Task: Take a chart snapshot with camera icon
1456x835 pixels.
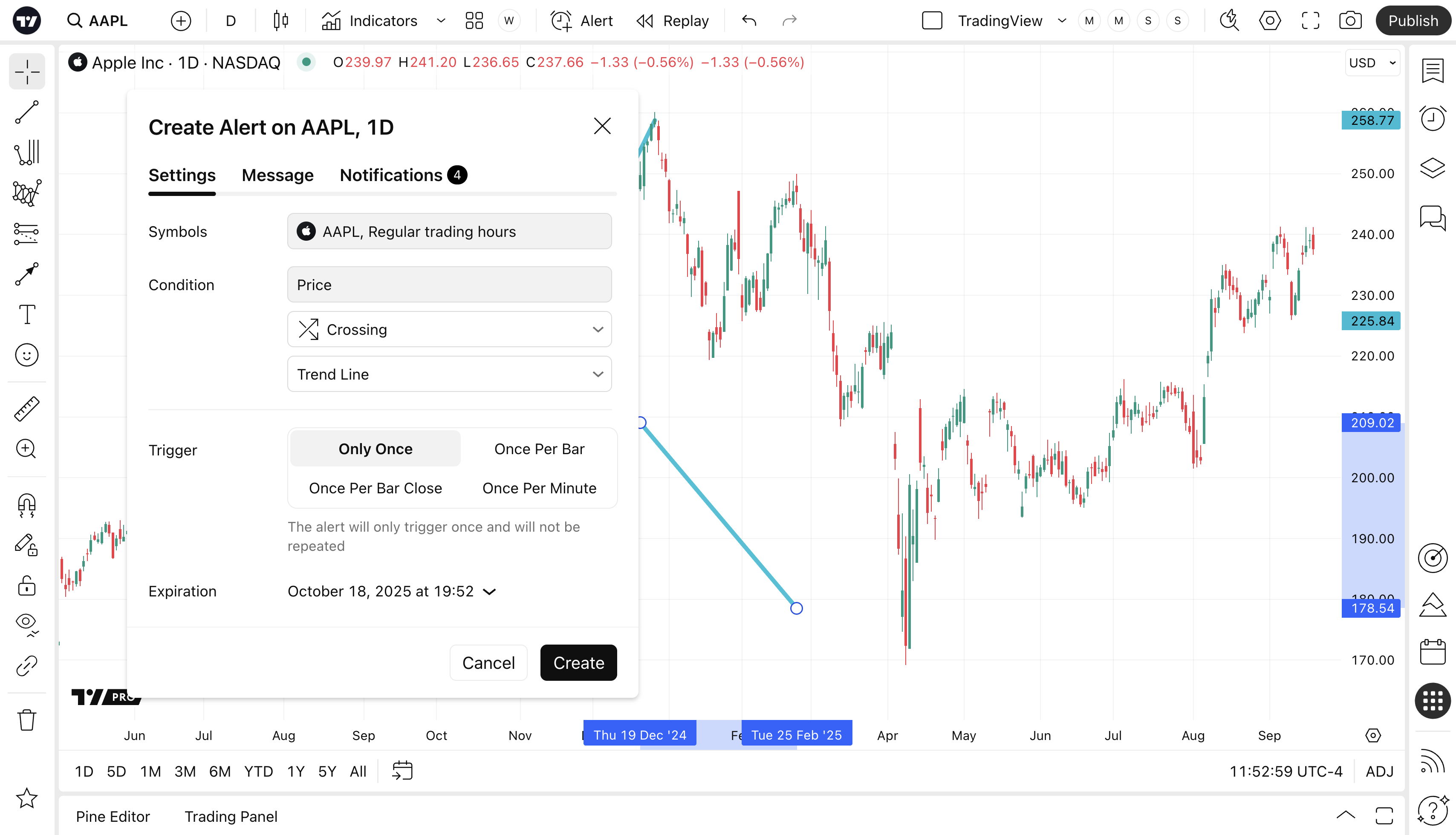Action: [1350, 21]
